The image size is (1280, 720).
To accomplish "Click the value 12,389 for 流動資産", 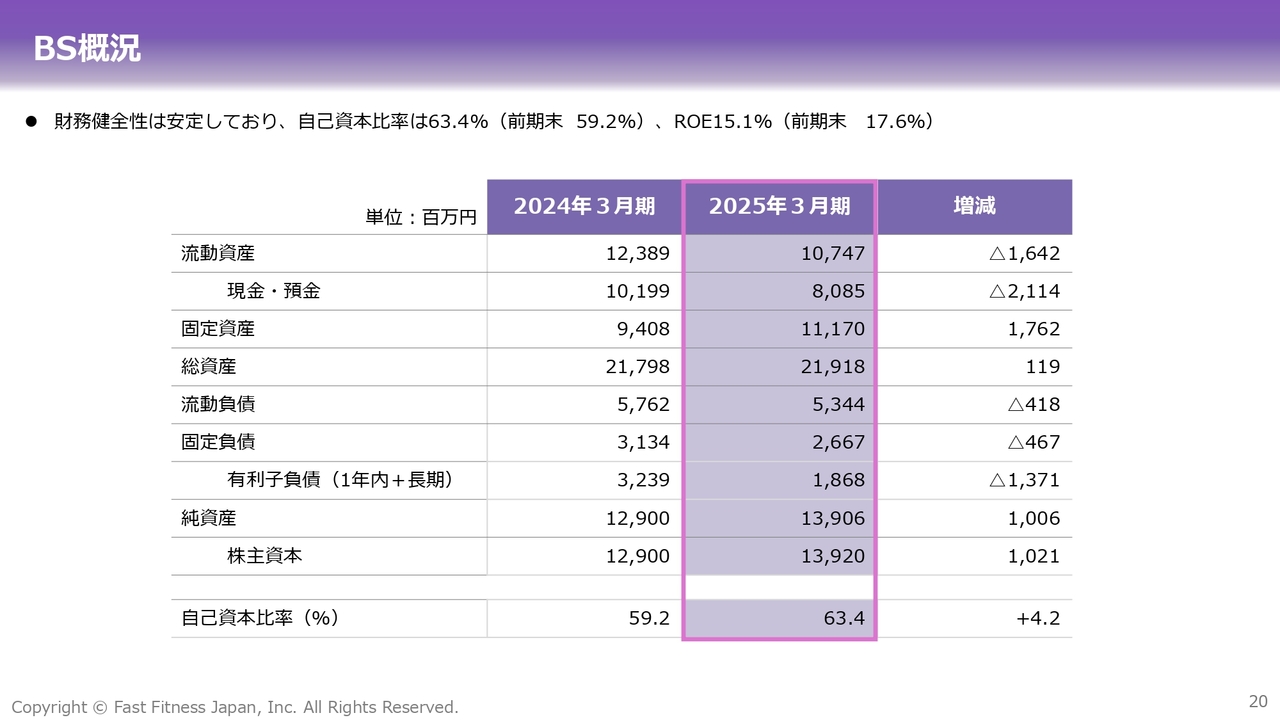I will 638,253.
